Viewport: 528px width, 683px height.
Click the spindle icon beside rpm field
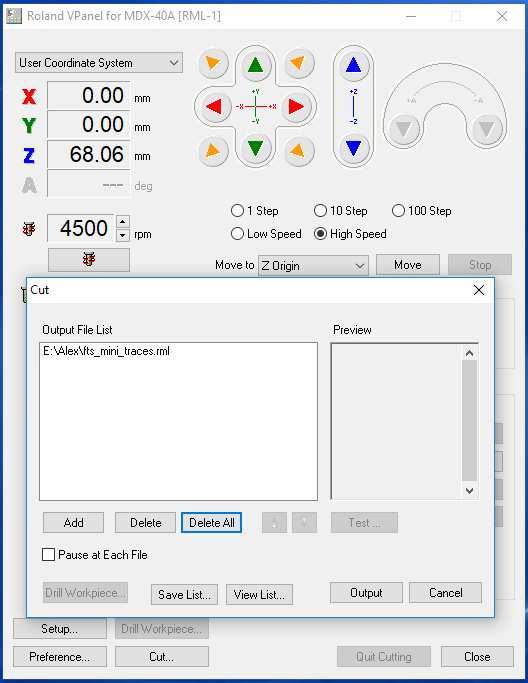pyautogui.click(x=29, y=228)
